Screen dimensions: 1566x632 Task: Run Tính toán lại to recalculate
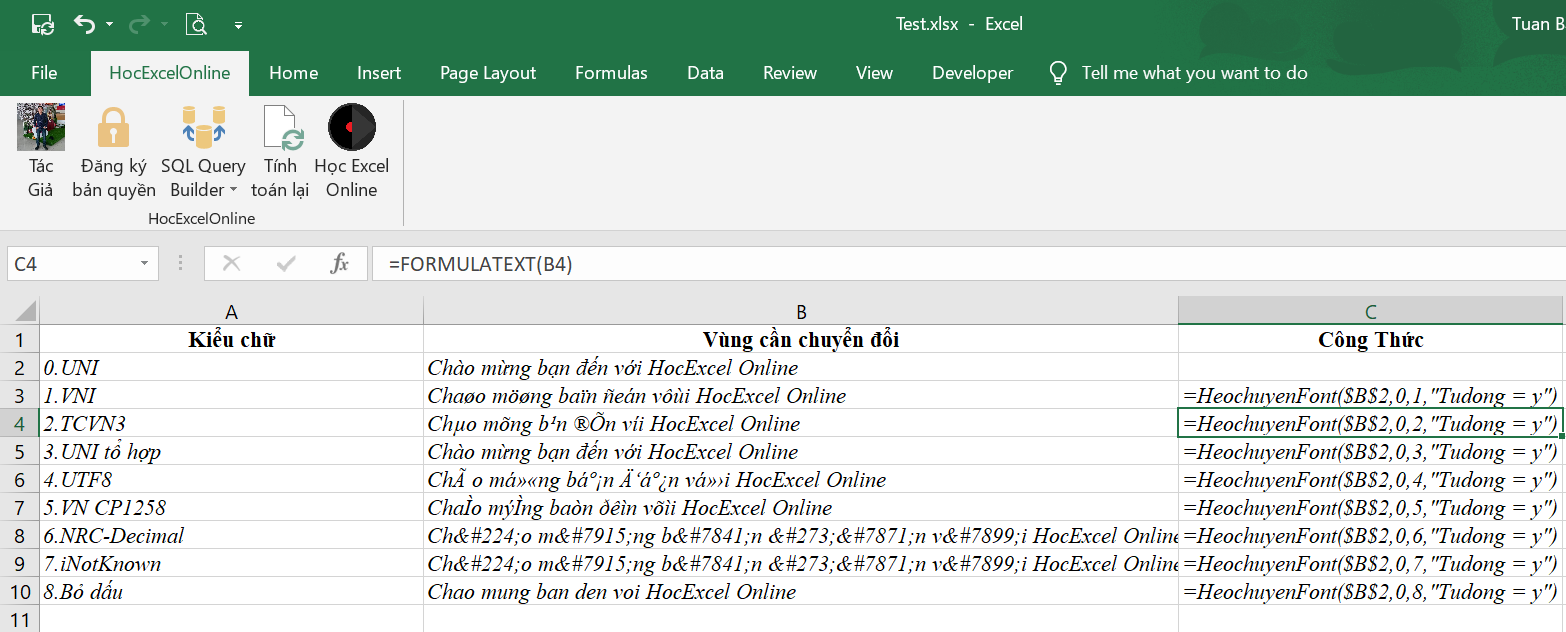[280, 150]
